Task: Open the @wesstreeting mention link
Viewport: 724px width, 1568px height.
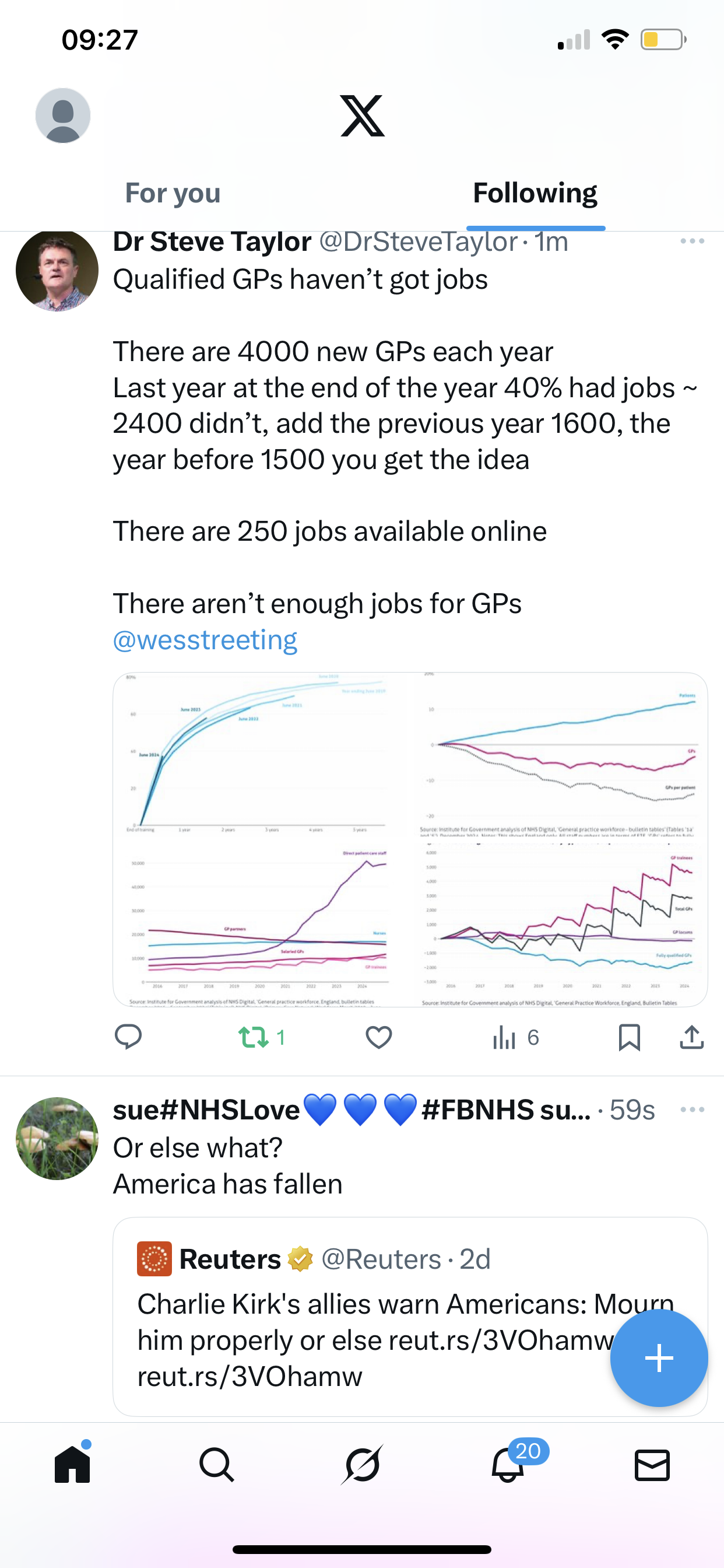Action: (205, 640)
